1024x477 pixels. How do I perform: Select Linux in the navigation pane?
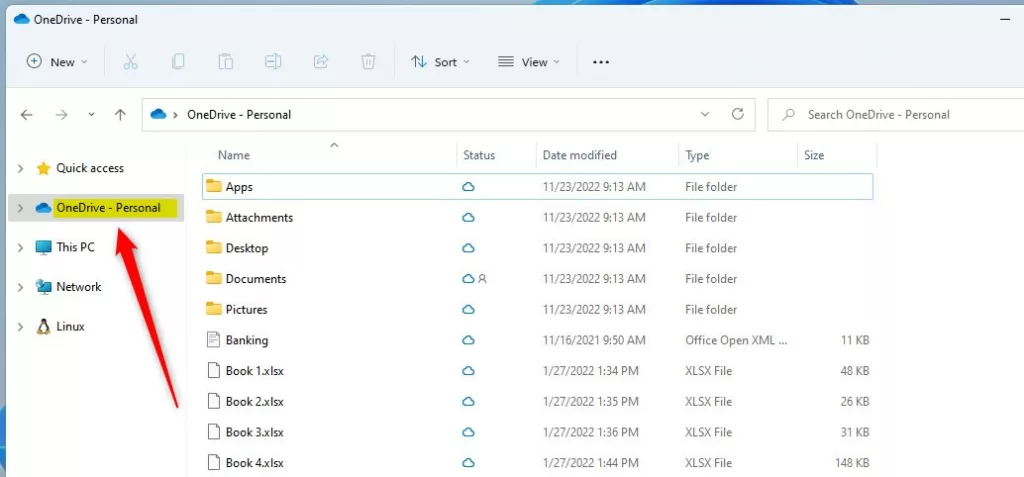[x=70, y=327]
